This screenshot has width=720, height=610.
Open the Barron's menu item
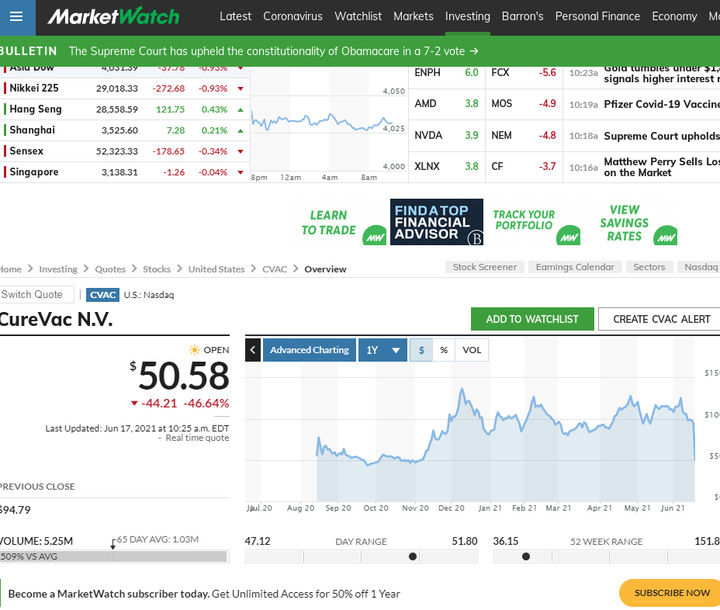523,17
